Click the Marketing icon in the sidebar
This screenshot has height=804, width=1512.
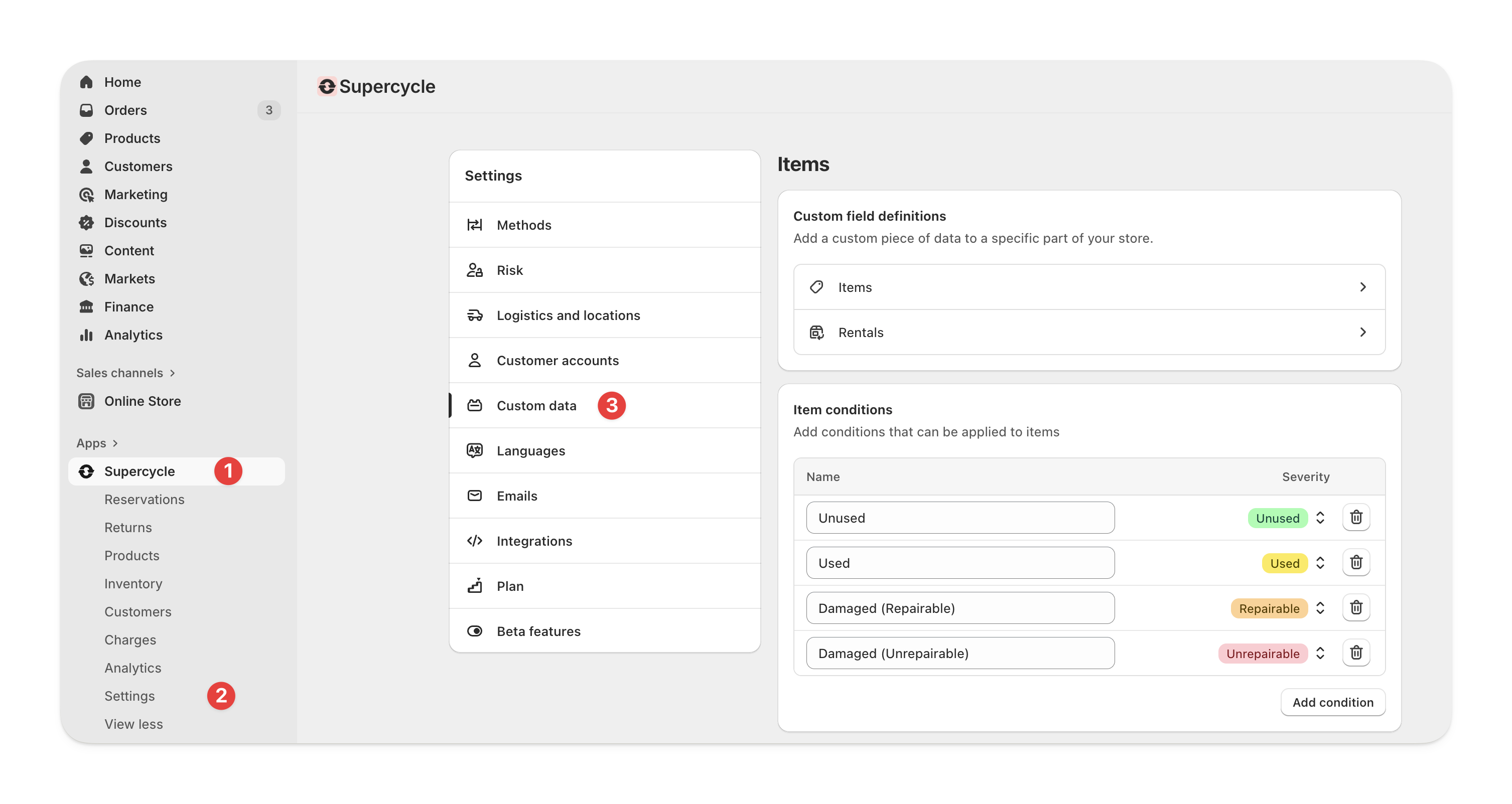click(x=86, y=195)
